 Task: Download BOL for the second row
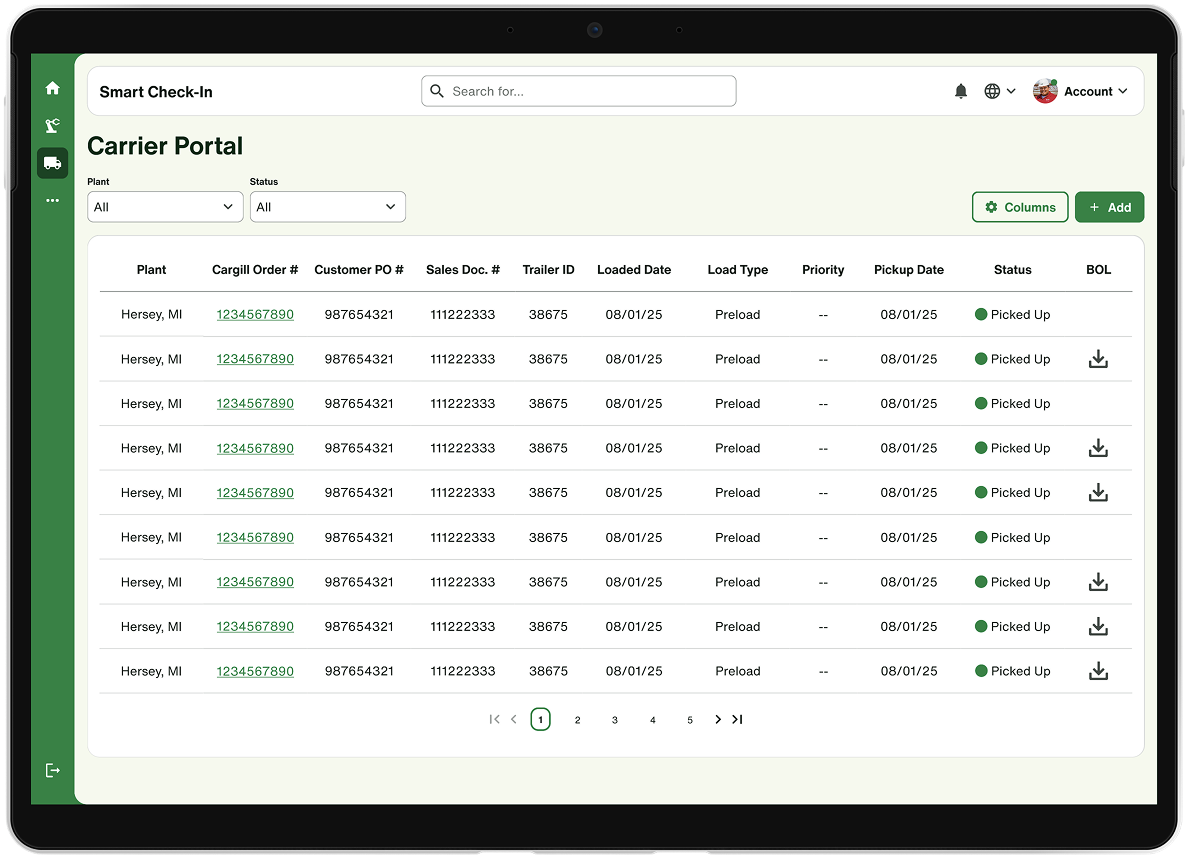click(1098, 359)
